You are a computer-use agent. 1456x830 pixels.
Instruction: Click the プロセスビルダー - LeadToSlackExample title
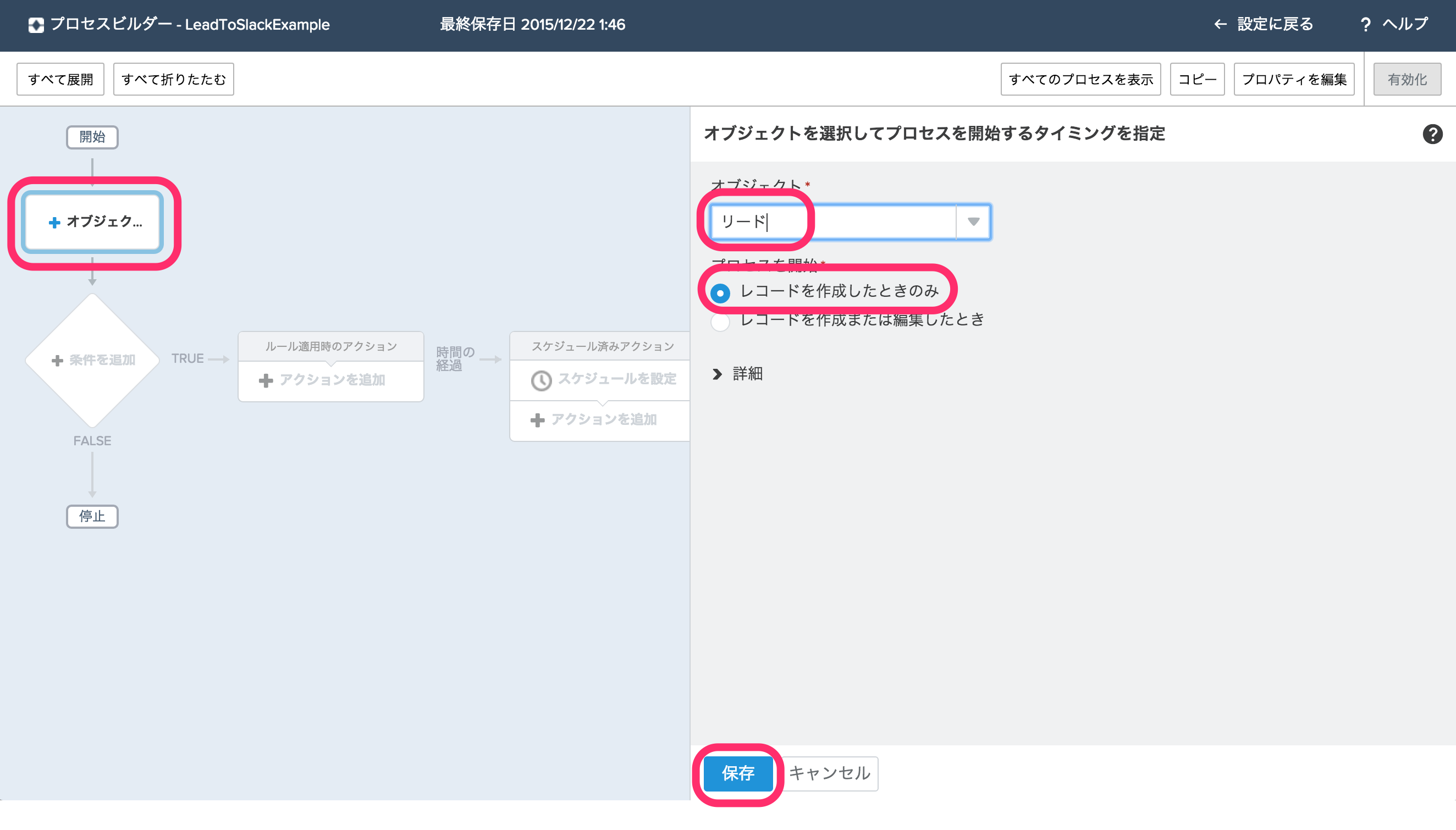coord(190,25)
